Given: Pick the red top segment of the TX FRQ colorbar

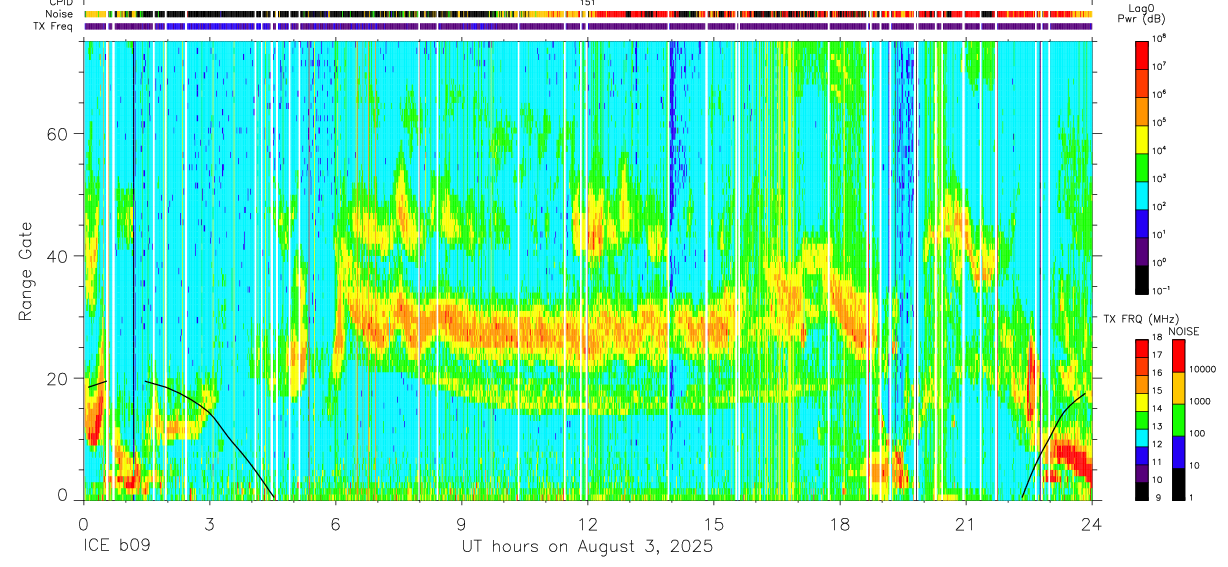Looking at the screenshot, I should (x=1142, y=349).
